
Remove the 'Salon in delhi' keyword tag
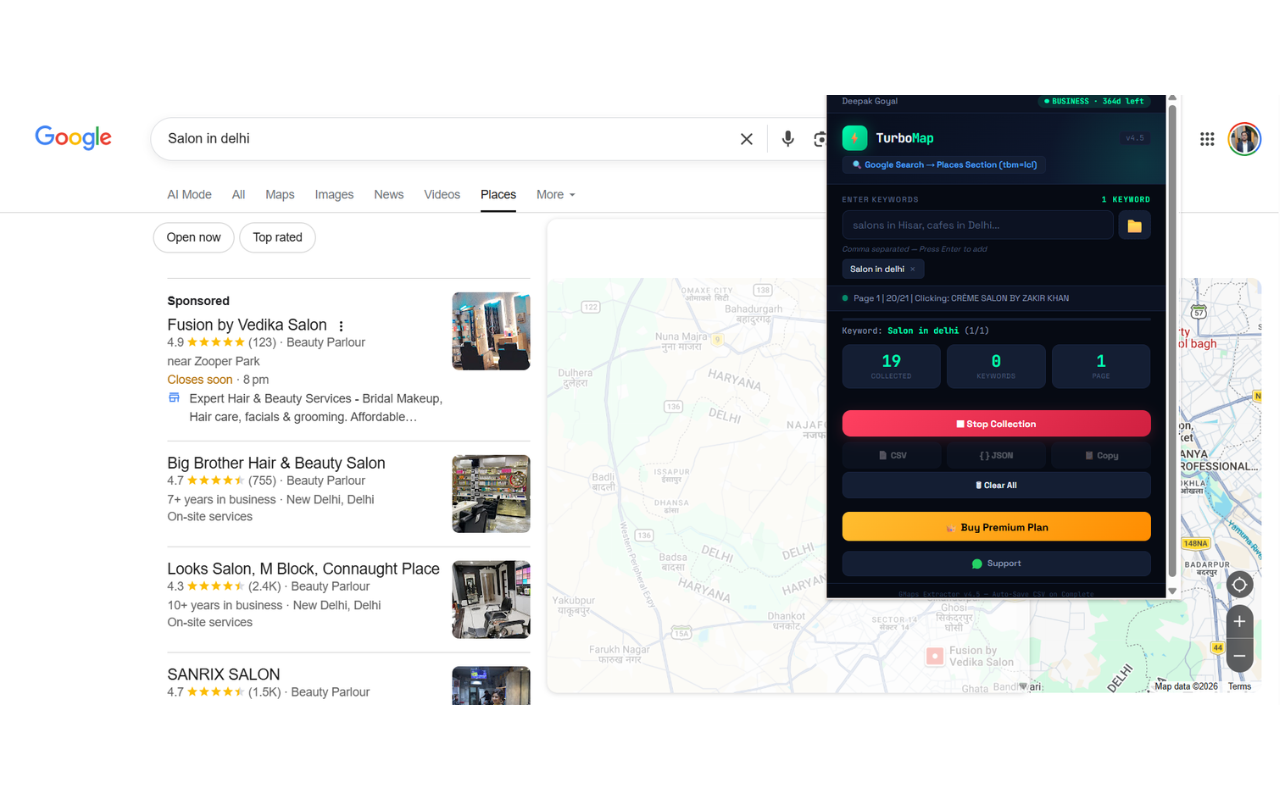click(x=912, y=269)
